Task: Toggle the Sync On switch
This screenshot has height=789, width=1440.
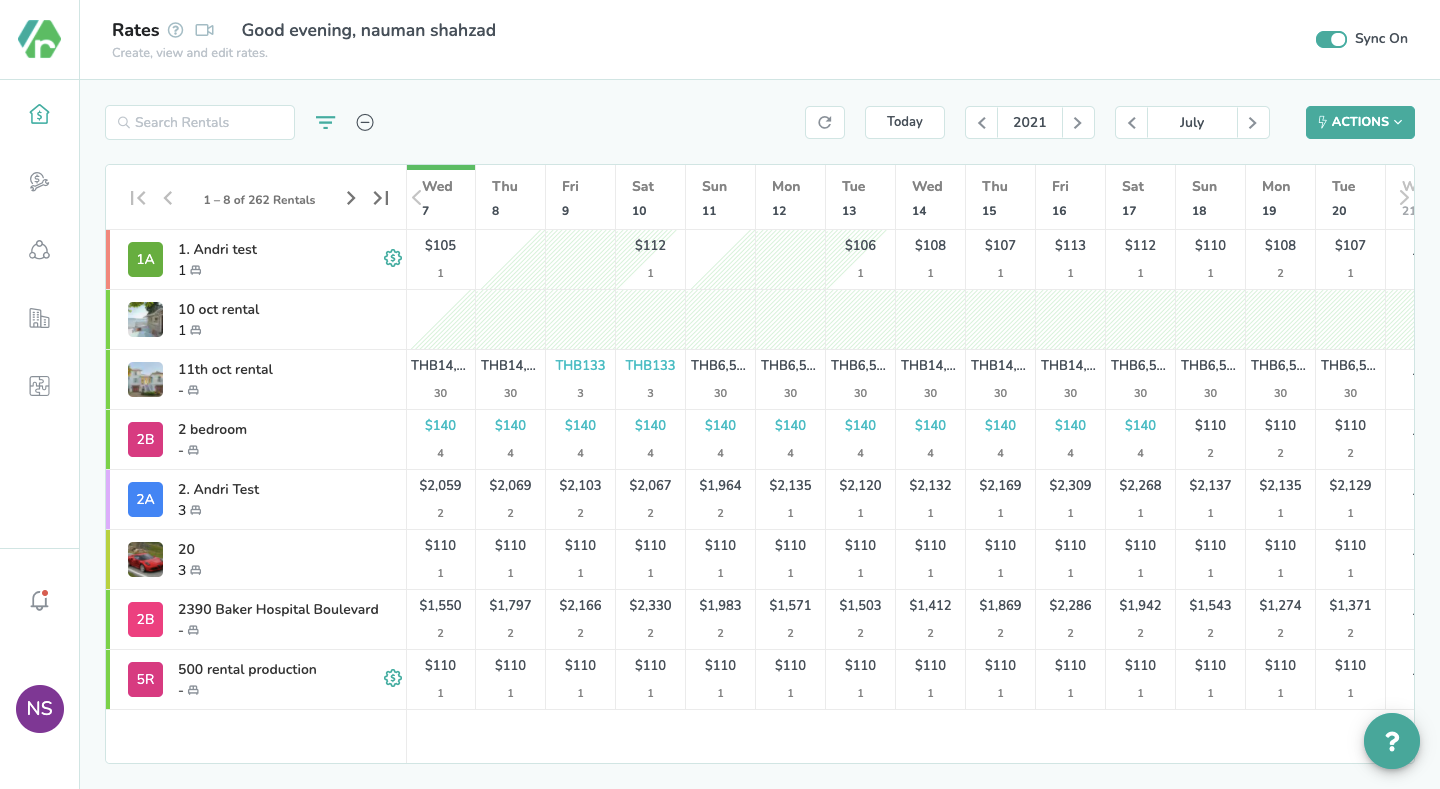Action: pyautogui.click(x=1331, y=39)
